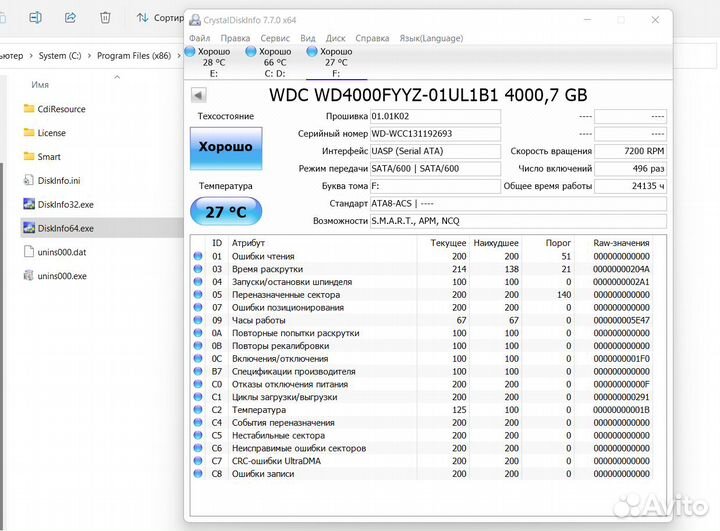The image size is (720, 531).
Task: Select disk F: status indicator
Action: pos(312,51)
